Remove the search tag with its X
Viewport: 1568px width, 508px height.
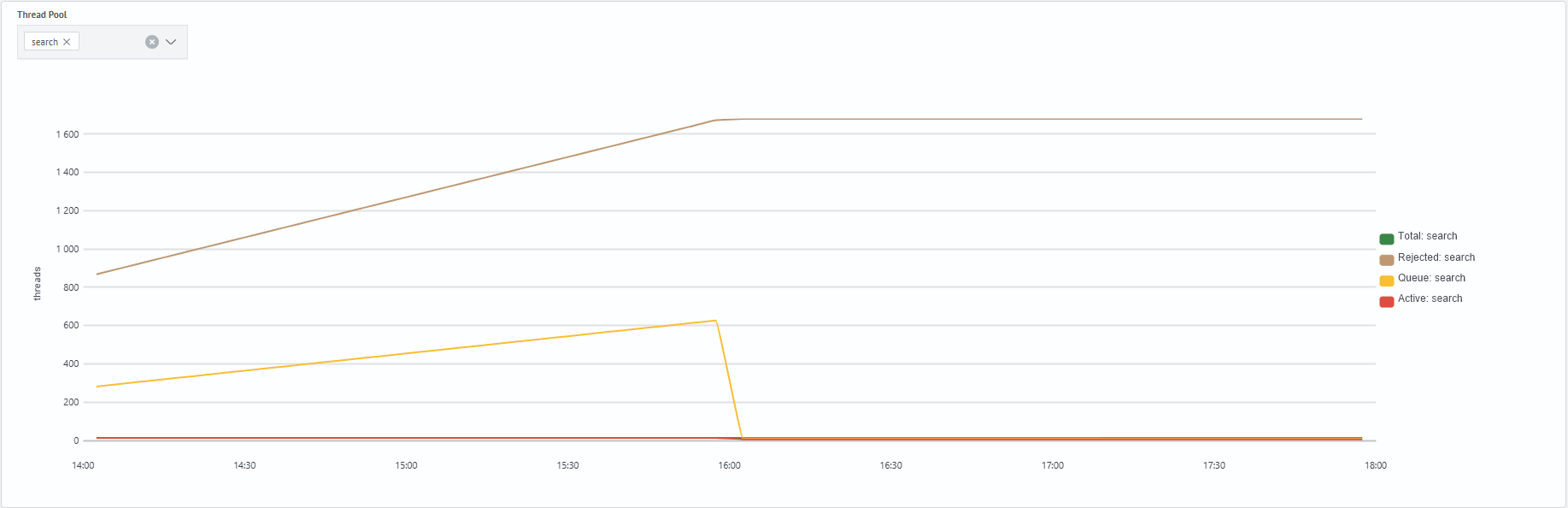(x=67, y=42)
